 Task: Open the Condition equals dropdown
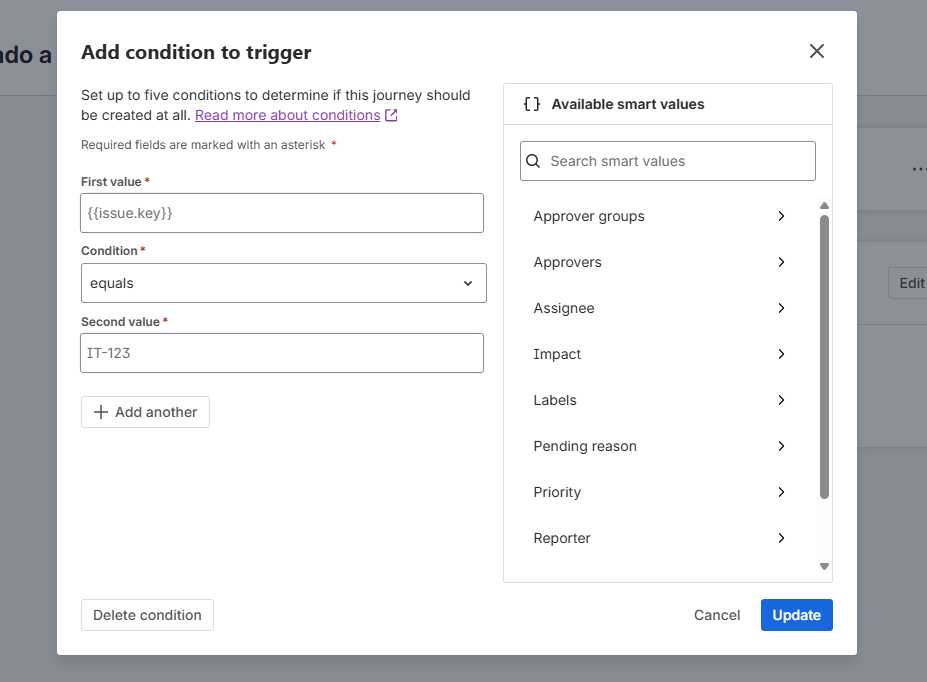tap(283, 283)
